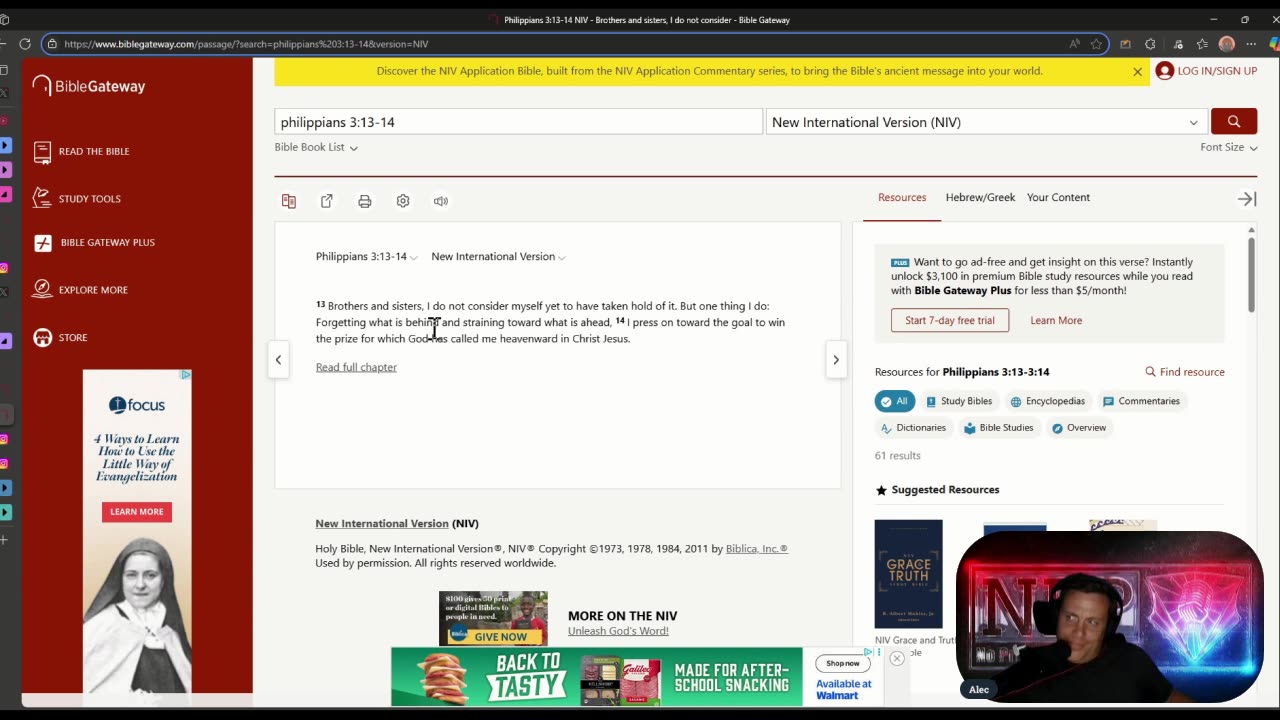Switch to the Hebrew/Greek tab
1280x720 pixels.
pyautogui.click(x=980, y=198)
